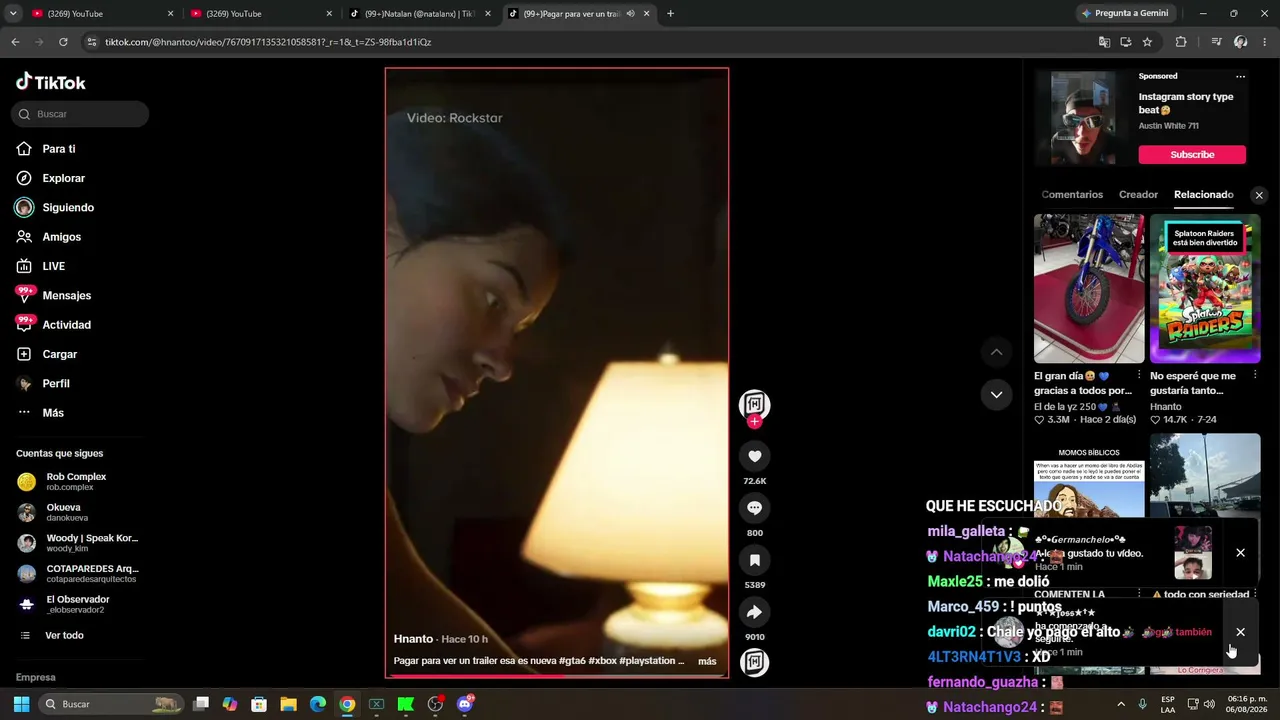The height and width of the screenshot is (720, 1280).
Task: Focus the TikTok Buscar search field
Action: pyautogui.click(x=80, y=114)
